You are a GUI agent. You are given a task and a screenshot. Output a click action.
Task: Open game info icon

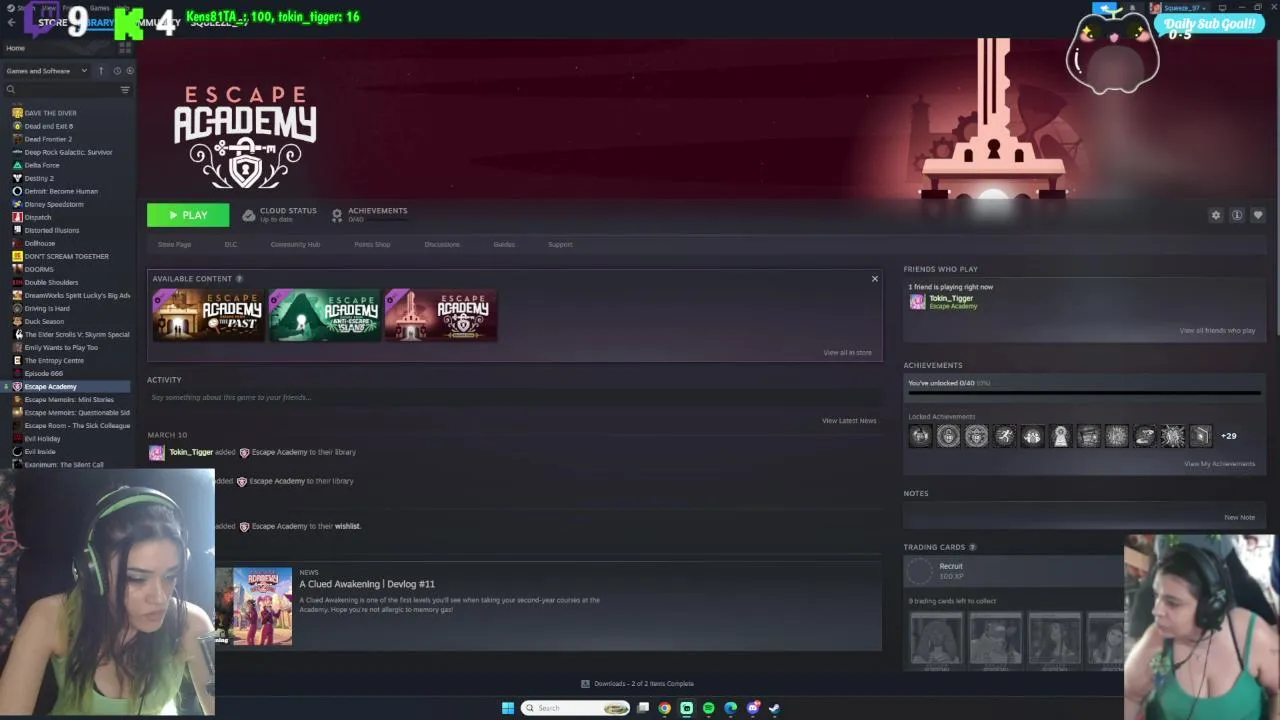coord(1237,215)
